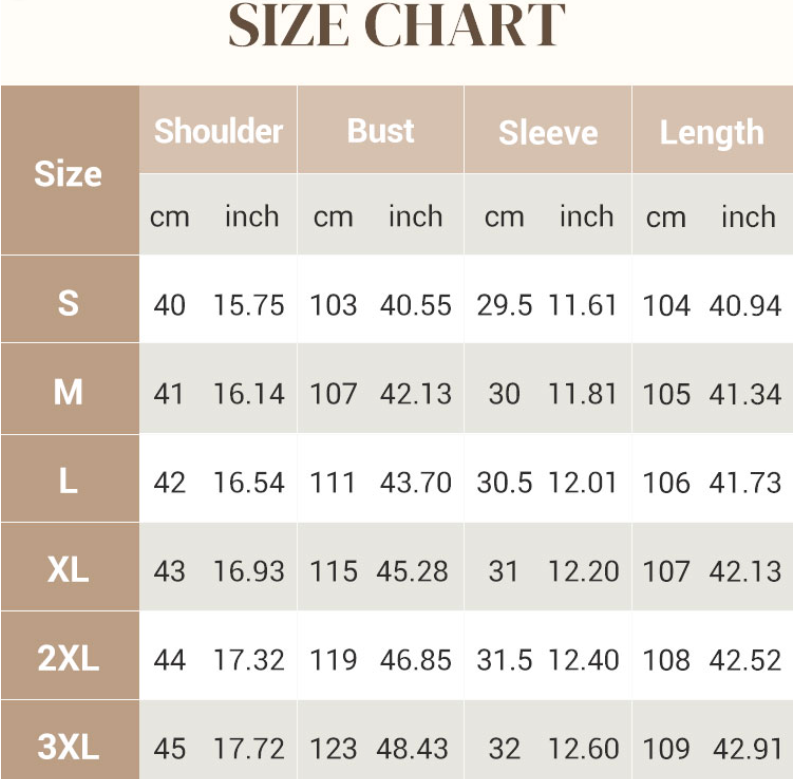Click the SIZE CHART title

[397, 28]
